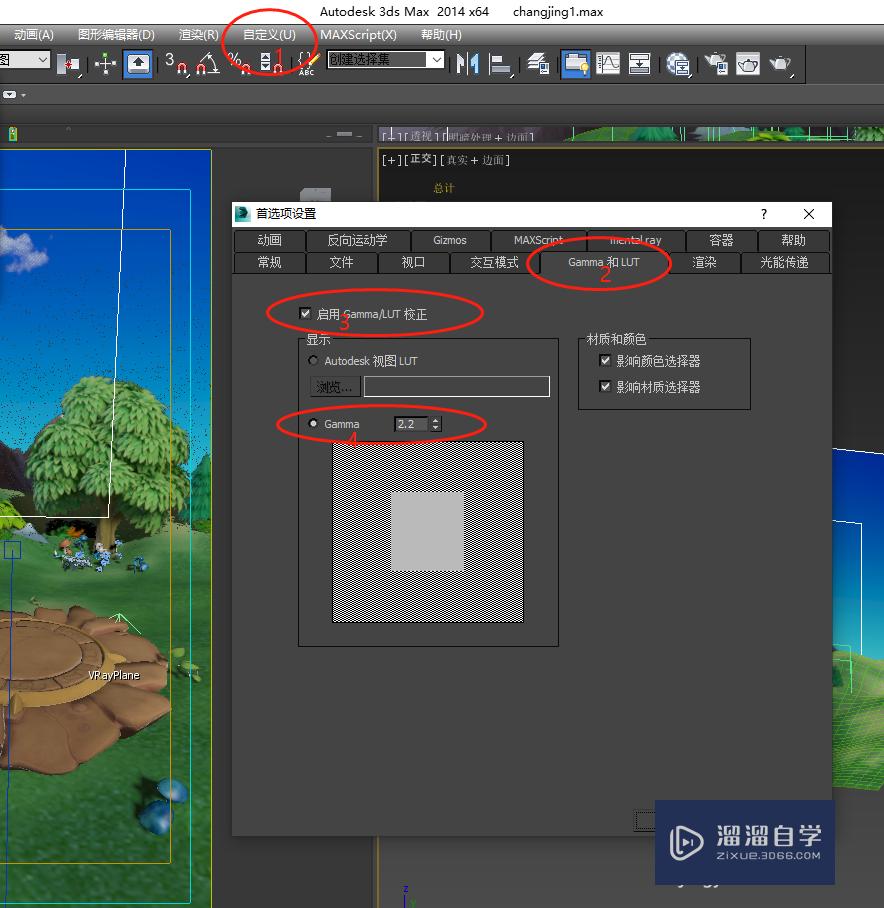Enable the 启用 Gamma/LUT 校正 checkbox
Image resolution: width=884 pixels, height=908 pixels.
pos(305,313)
